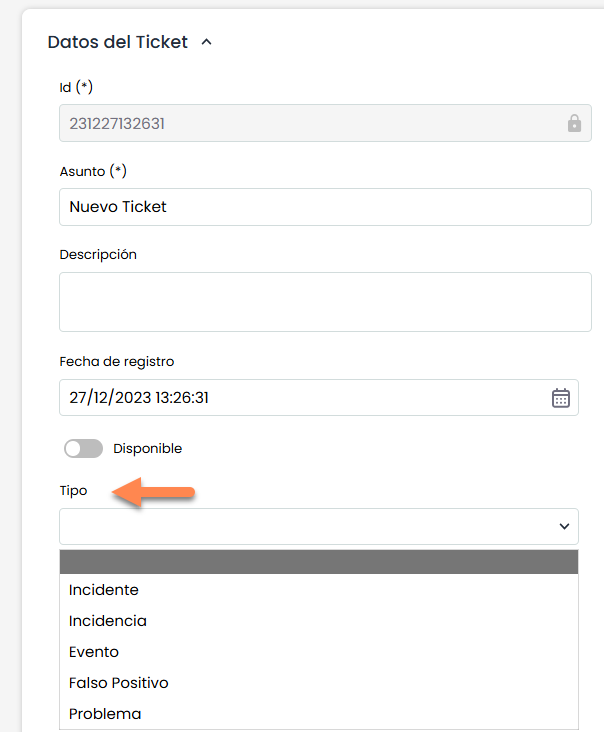The height and width of the screenshot is (732, 604).
Task: Toggle the Disponible switch
Action: (x=83, y=449)
